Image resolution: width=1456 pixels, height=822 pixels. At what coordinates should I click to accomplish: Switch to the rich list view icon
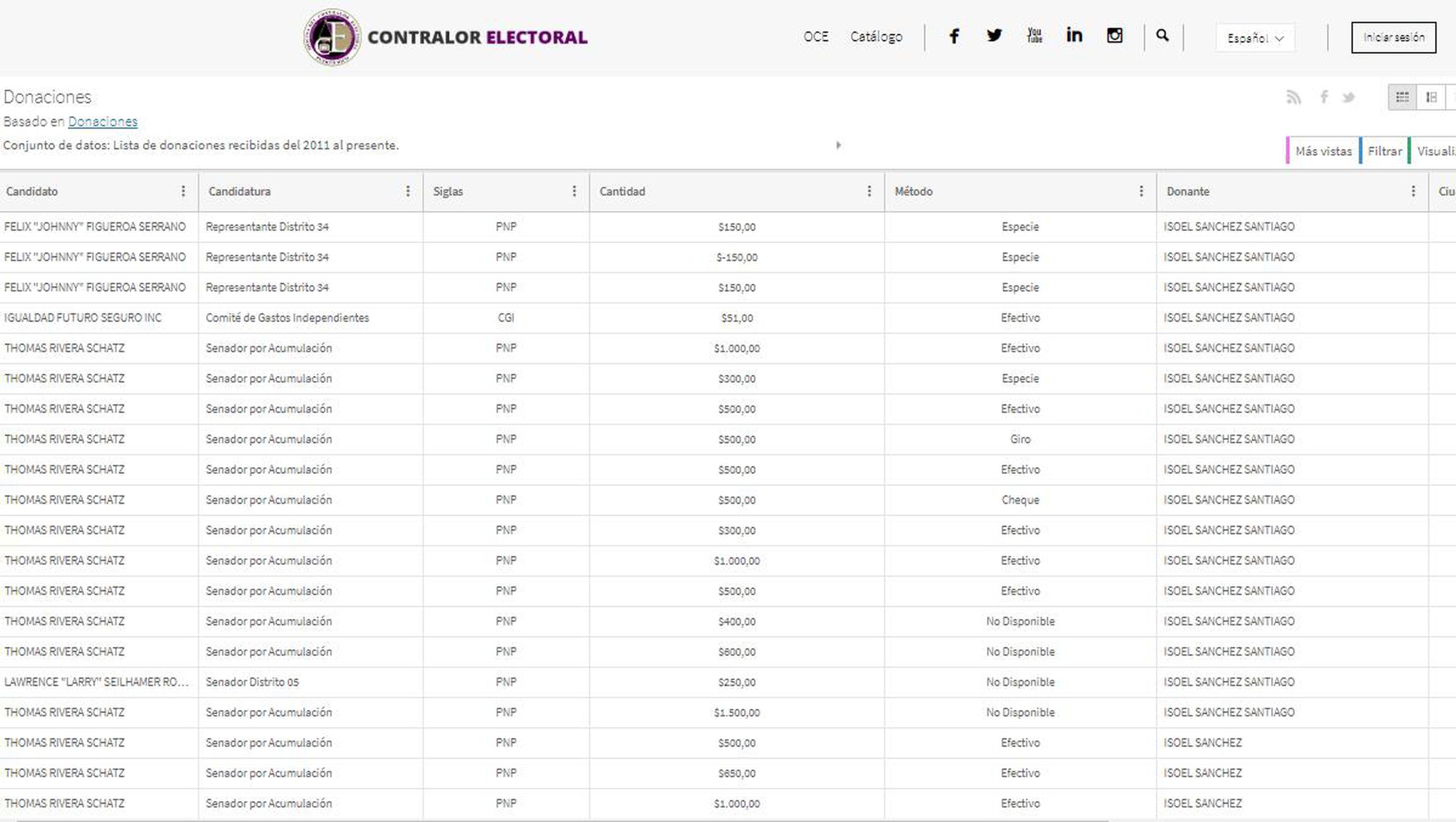point(1431,97)
